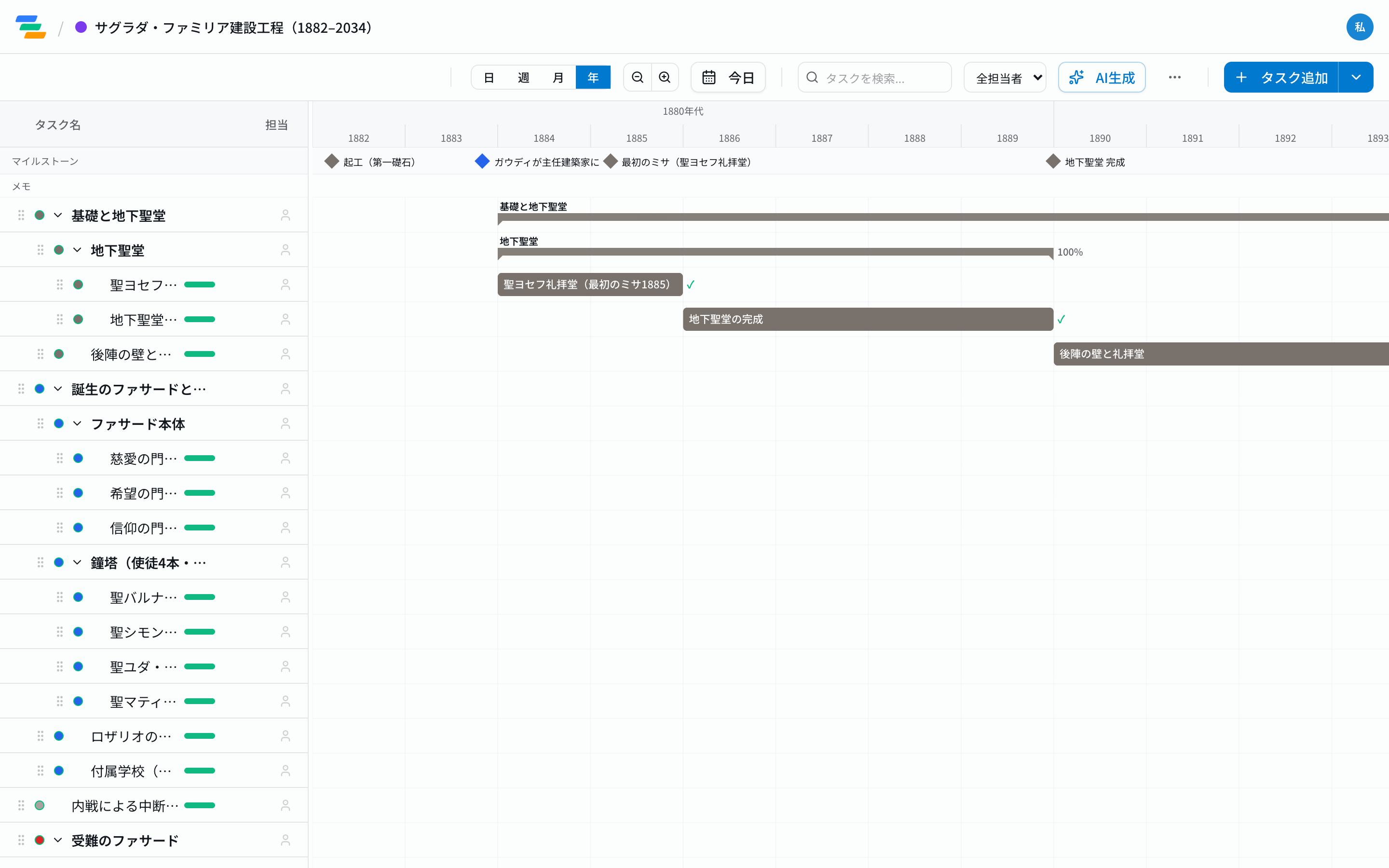Open the three-dot more options menu
This screenshot has height=868, width=1389.
(1174, 78)
